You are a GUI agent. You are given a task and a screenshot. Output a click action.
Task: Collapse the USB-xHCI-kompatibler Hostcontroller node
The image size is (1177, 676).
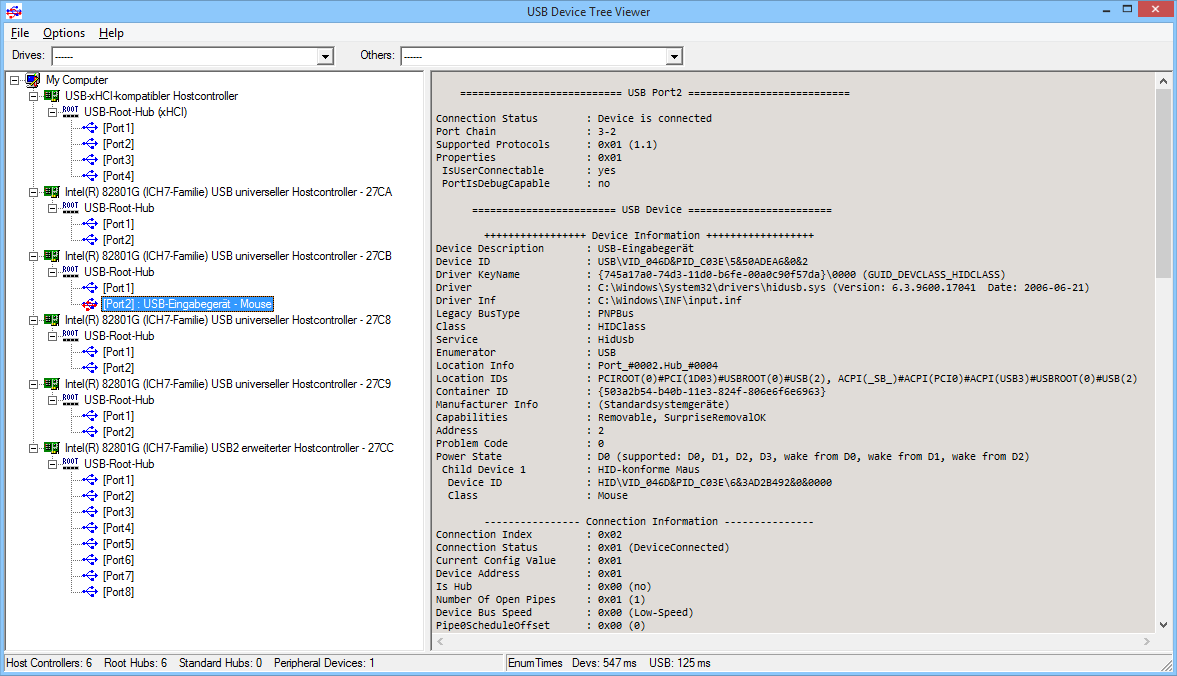(x=33, y=96)
